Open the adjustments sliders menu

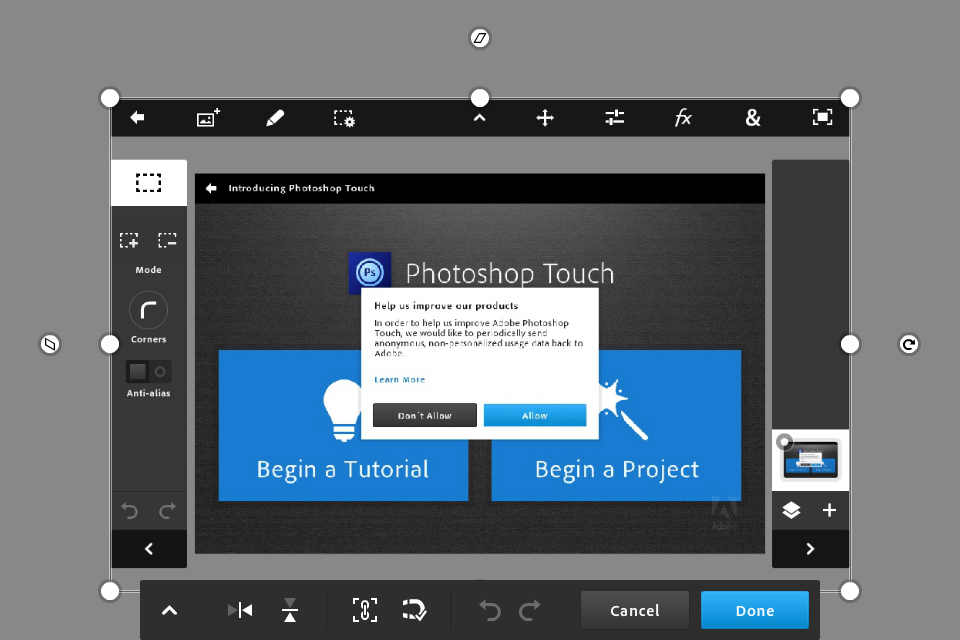tap(615, 117)
